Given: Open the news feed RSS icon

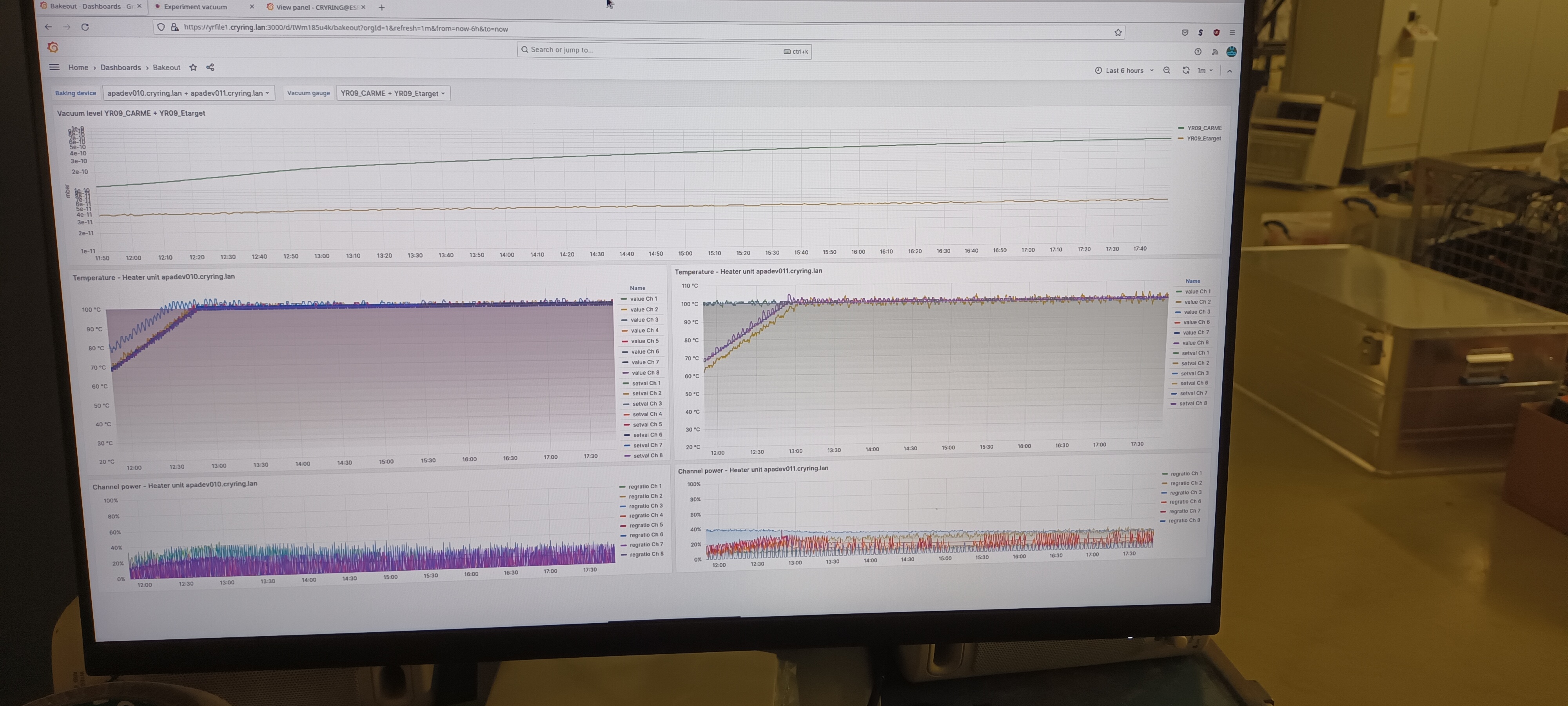Looking at the screenshot, I should pyautogui.click(x=1214, y=52).
